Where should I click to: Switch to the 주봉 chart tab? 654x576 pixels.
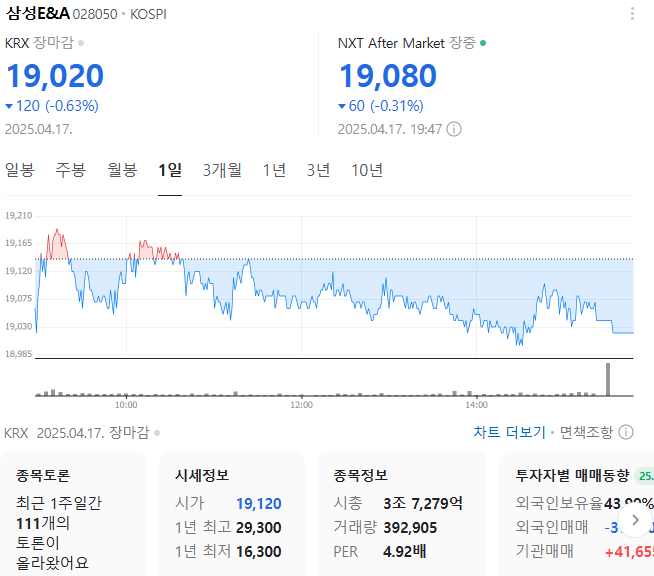click(x=70, y=170)
